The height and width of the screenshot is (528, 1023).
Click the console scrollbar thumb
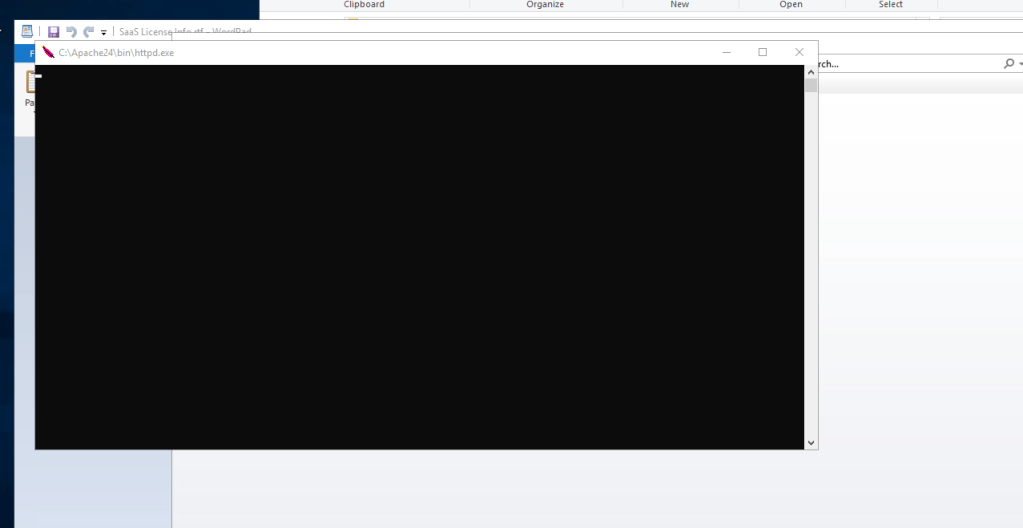coord(811,86)
